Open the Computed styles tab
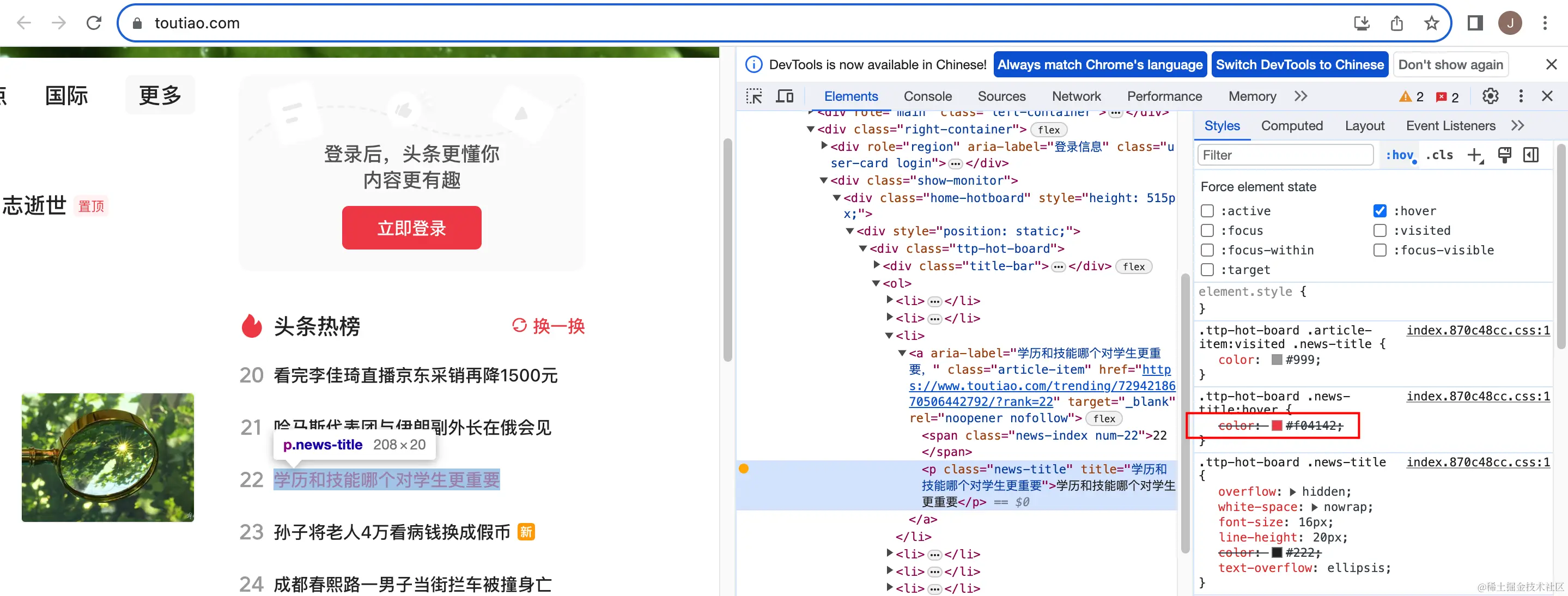The image size is (1568, 596). (x=1291, y=125)
